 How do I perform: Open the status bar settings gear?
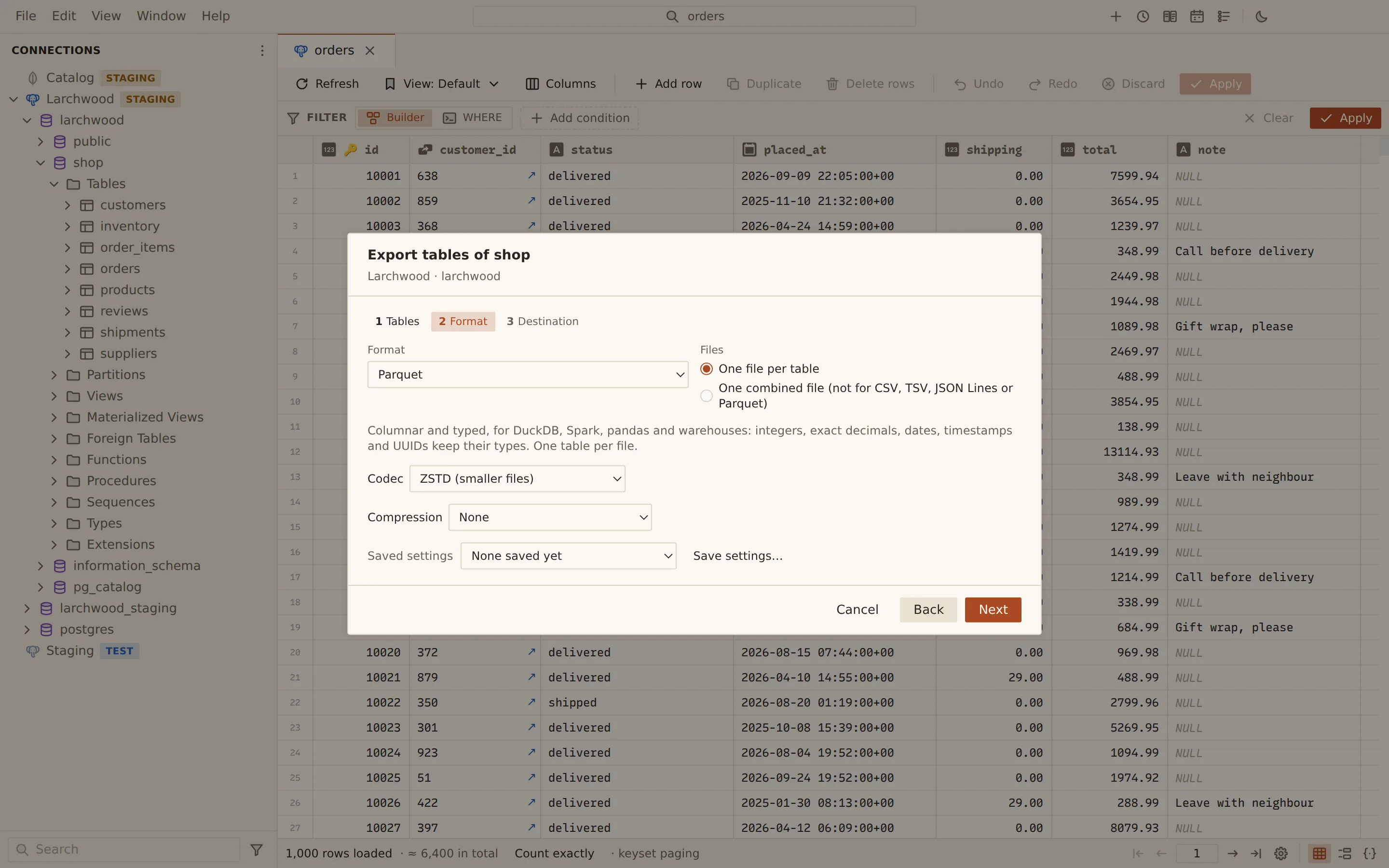1281,853
